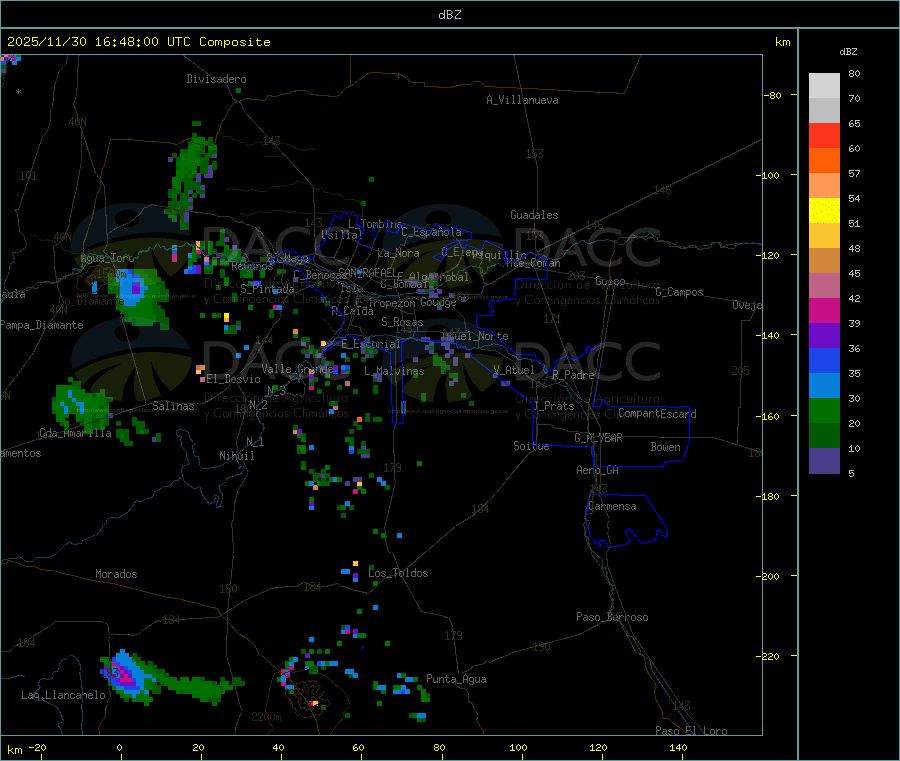Select the green 20 dBZ legend color
The width and height of the screenshot is (900, 761).
[x=824, y=410]
